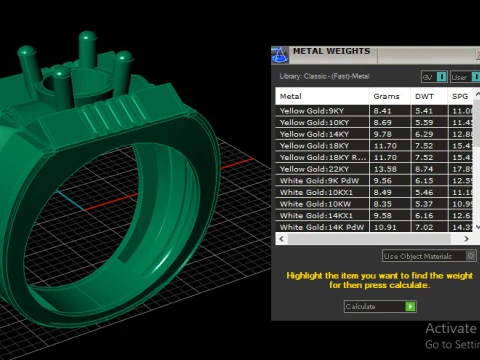The image size is (480, 360).
Task: Click 7.02 DWT value cell
Action: point(429,227)
